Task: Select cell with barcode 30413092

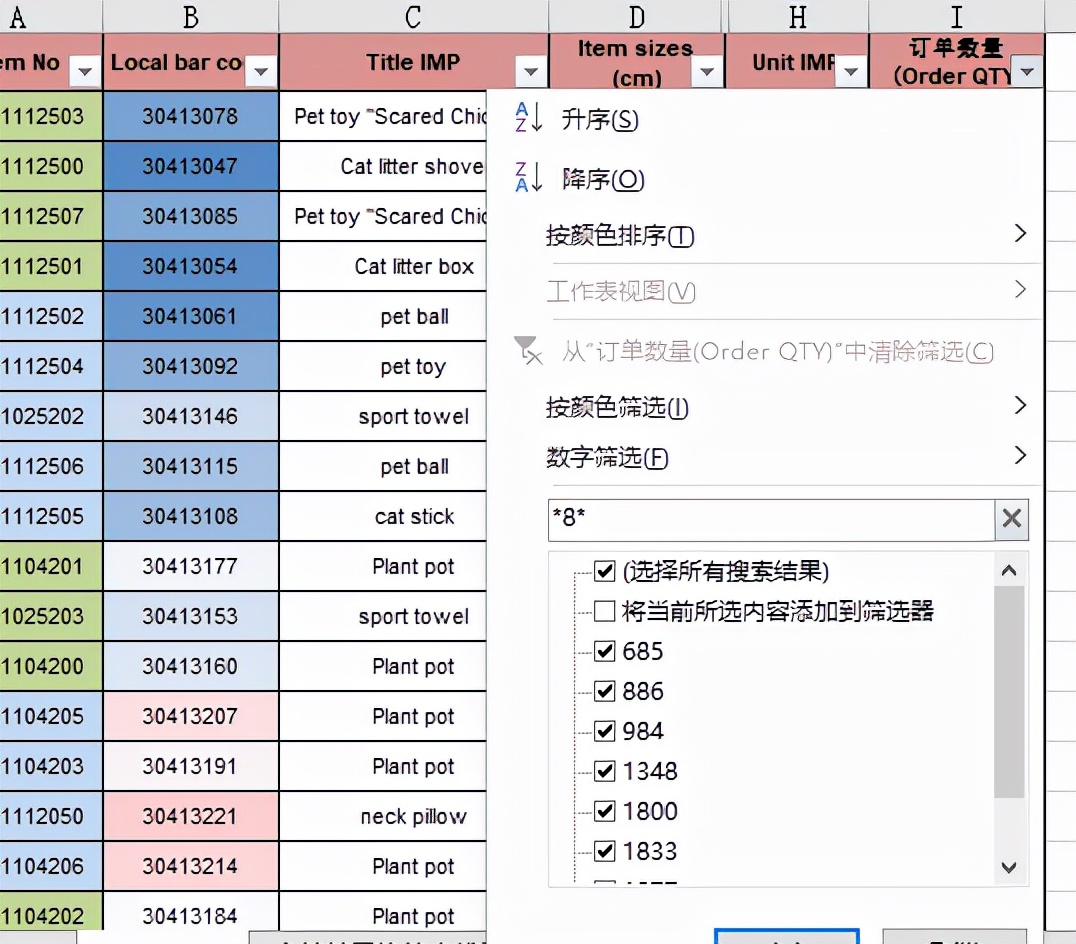Action: [x=191, y=366]
